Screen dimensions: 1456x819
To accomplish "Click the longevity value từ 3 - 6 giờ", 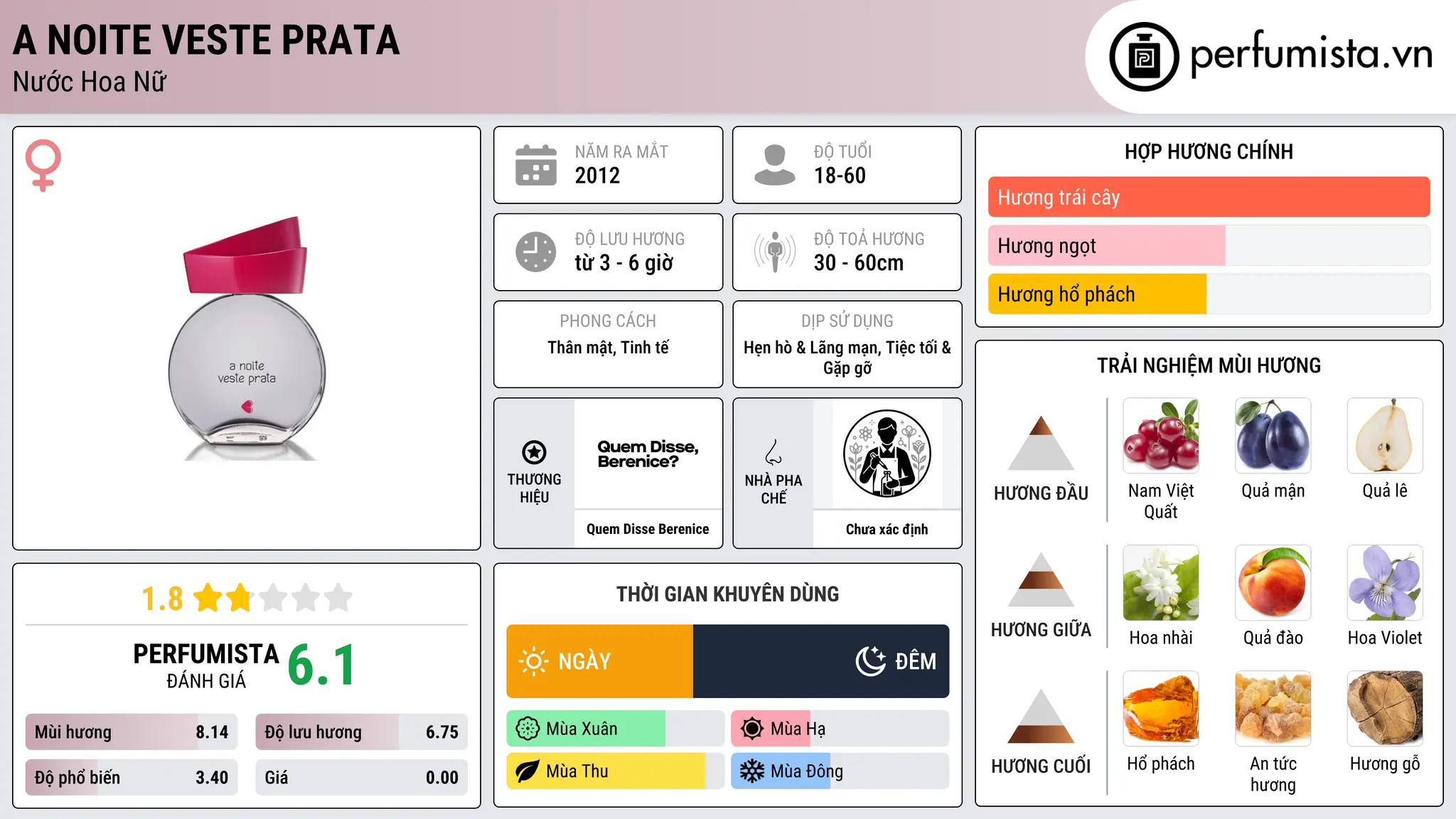I will (624, 263).
